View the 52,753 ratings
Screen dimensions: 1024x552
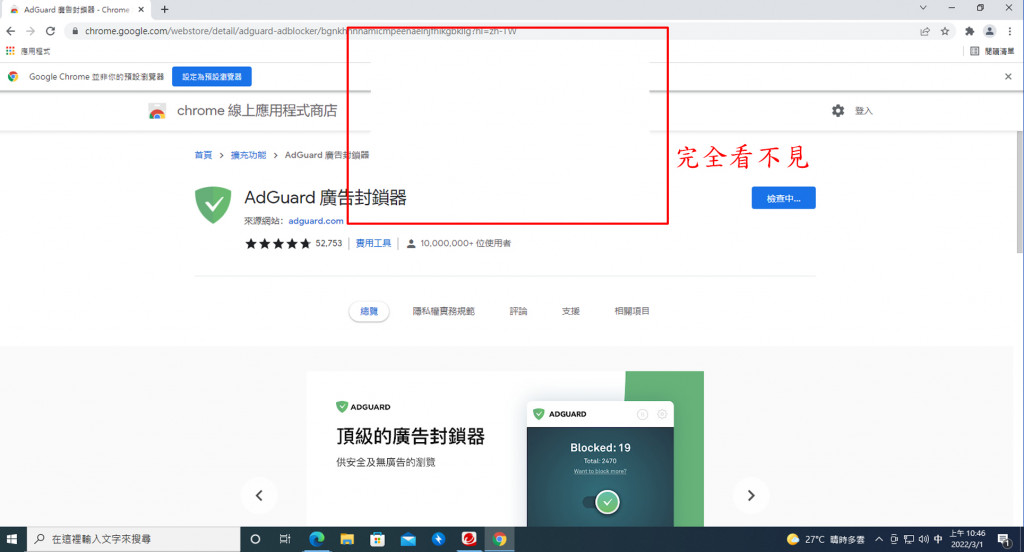click(328, 243)
